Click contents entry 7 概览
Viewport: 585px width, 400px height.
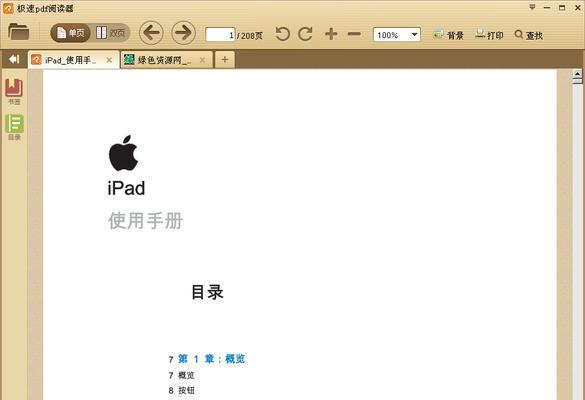point(181,375)
